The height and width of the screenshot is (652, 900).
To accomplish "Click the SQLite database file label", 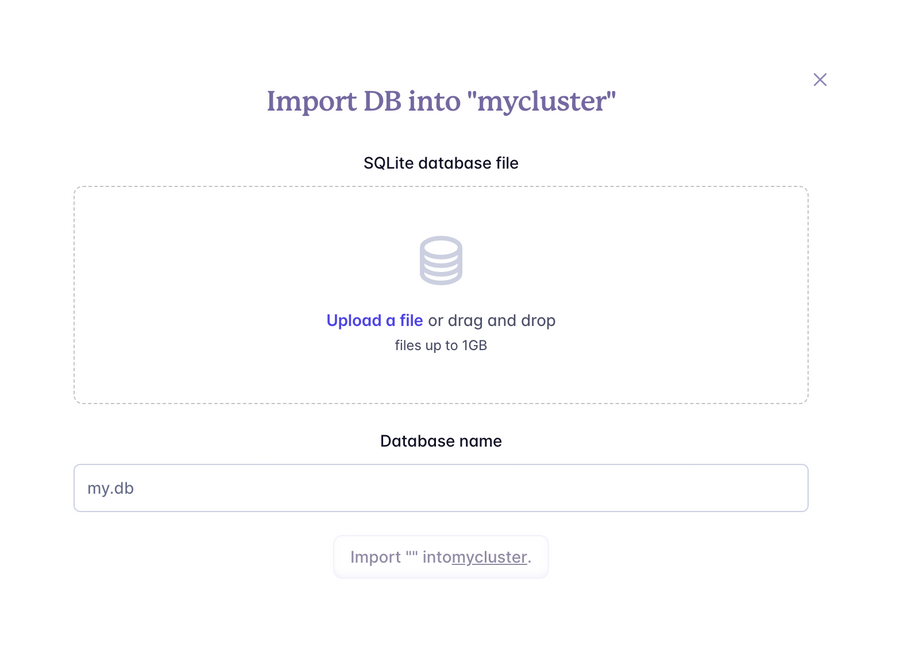I will click(440, 163).
